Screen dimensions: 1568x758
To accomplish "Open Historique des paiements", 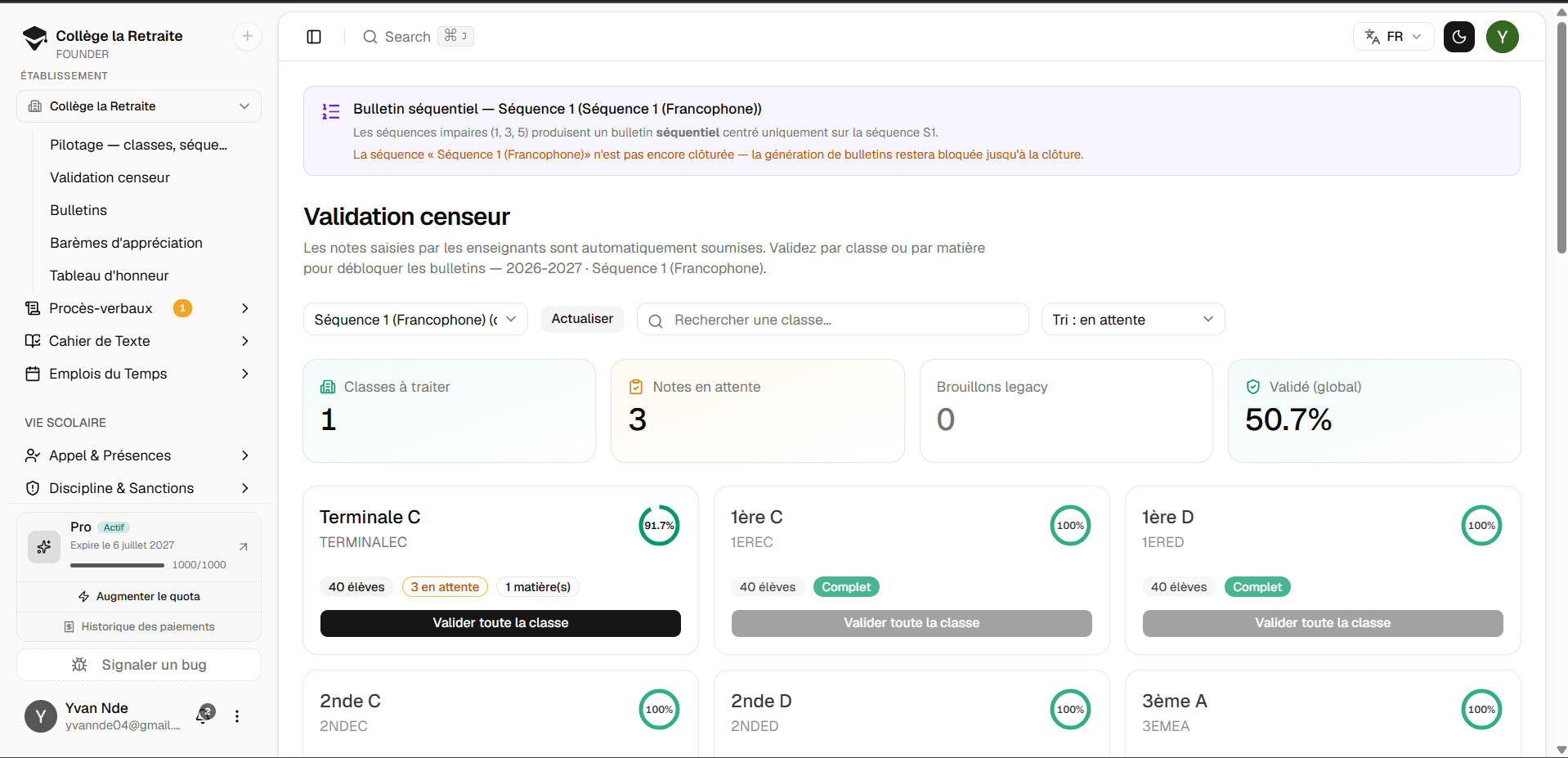I will click(139, 626).
